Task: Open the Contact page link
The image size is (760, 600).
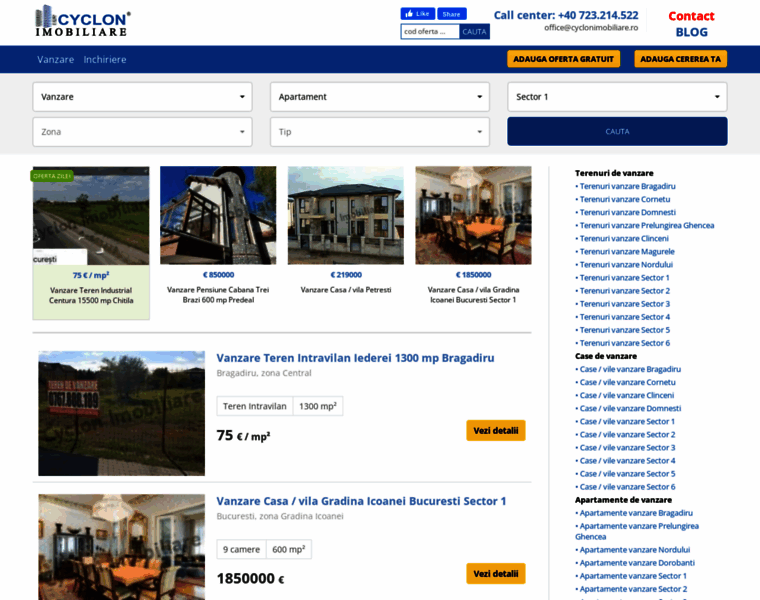Action: (x=691, y=16)
